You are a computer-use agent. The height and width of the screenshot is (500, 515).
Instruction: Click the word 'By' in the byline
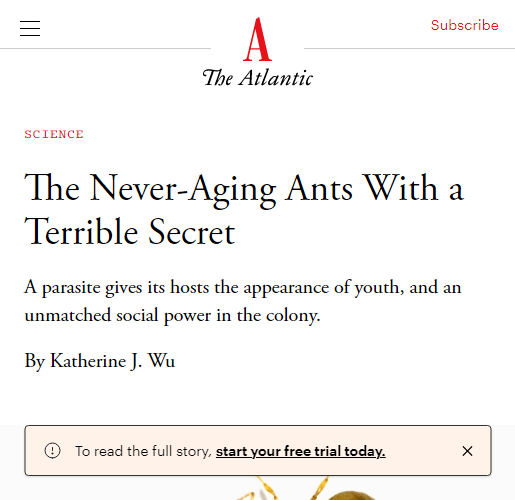35,361
